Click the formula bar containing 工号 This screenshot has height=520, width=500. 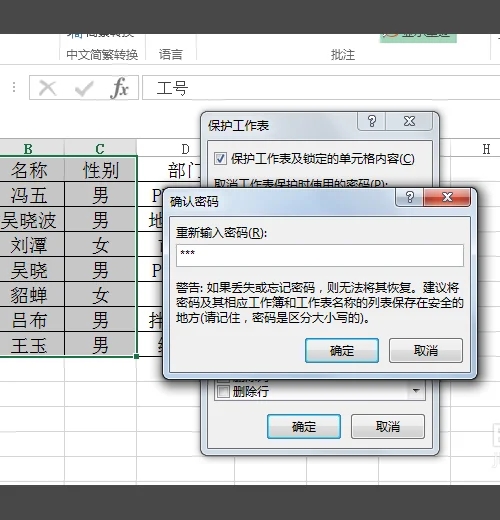point(321,88)
